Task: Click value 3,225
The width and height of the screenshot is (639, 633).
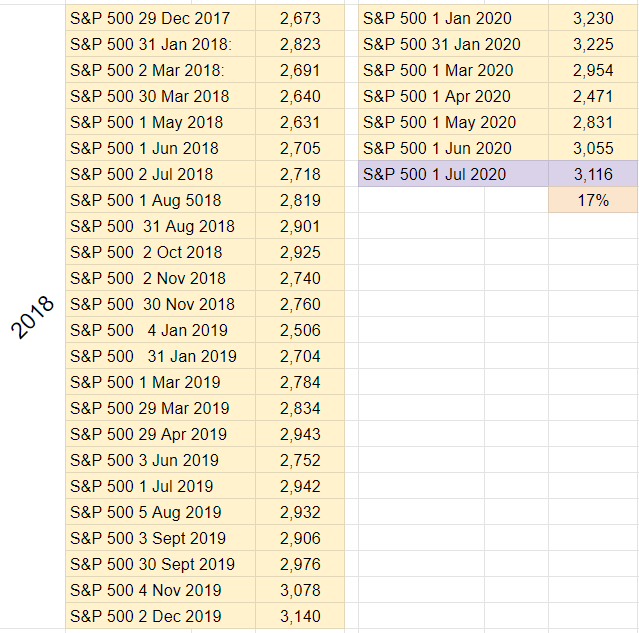Action: (x=593, y=44)
